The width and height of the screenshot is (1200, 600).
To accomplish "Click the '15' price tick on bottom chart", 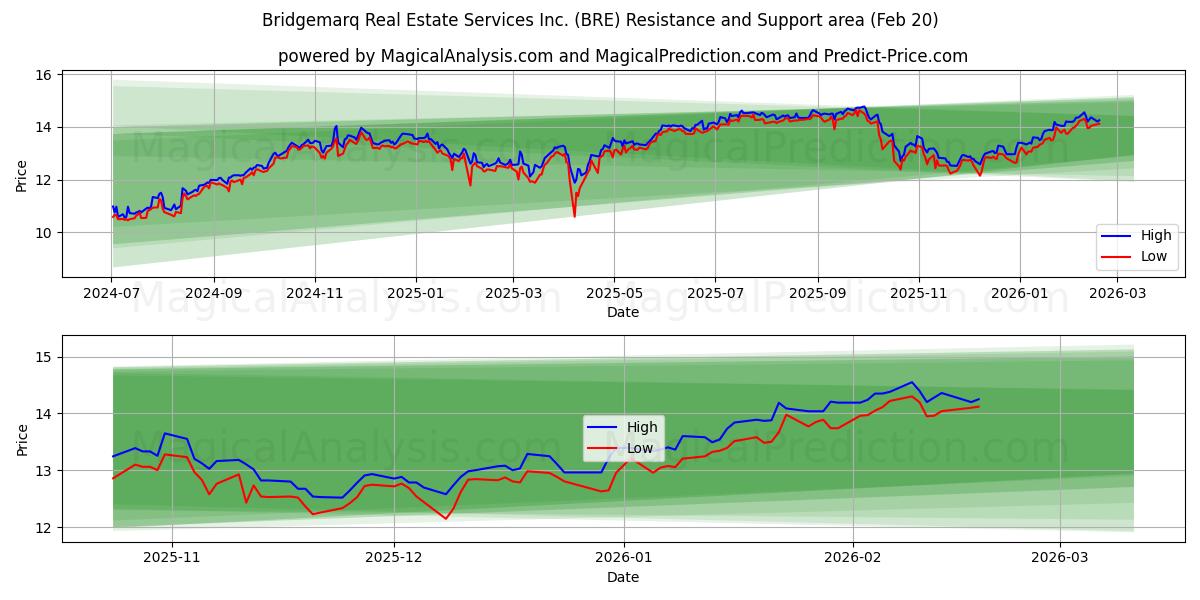I will [45, 357].
